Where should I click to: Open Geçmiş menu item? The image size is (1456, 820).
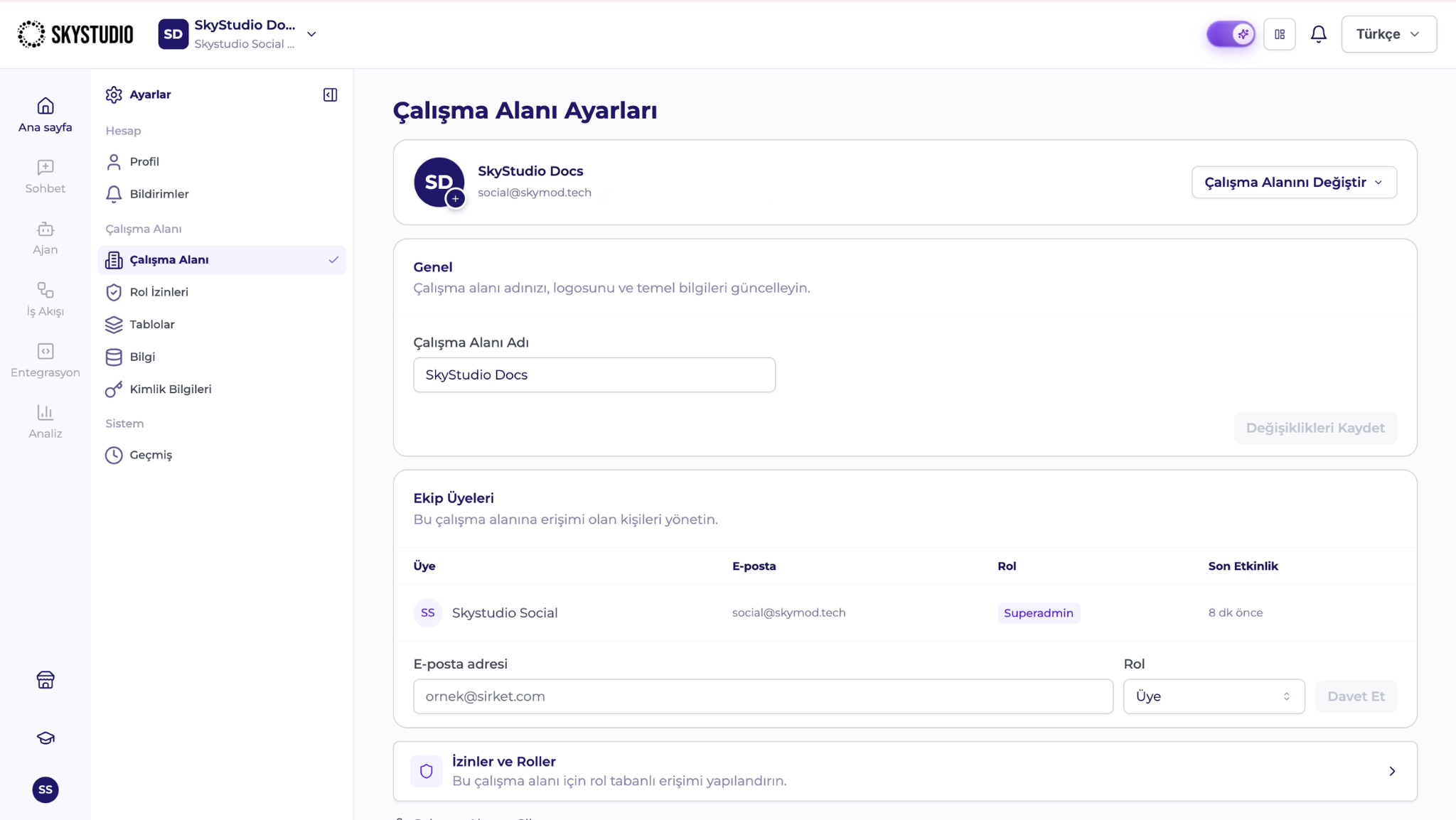222,455
